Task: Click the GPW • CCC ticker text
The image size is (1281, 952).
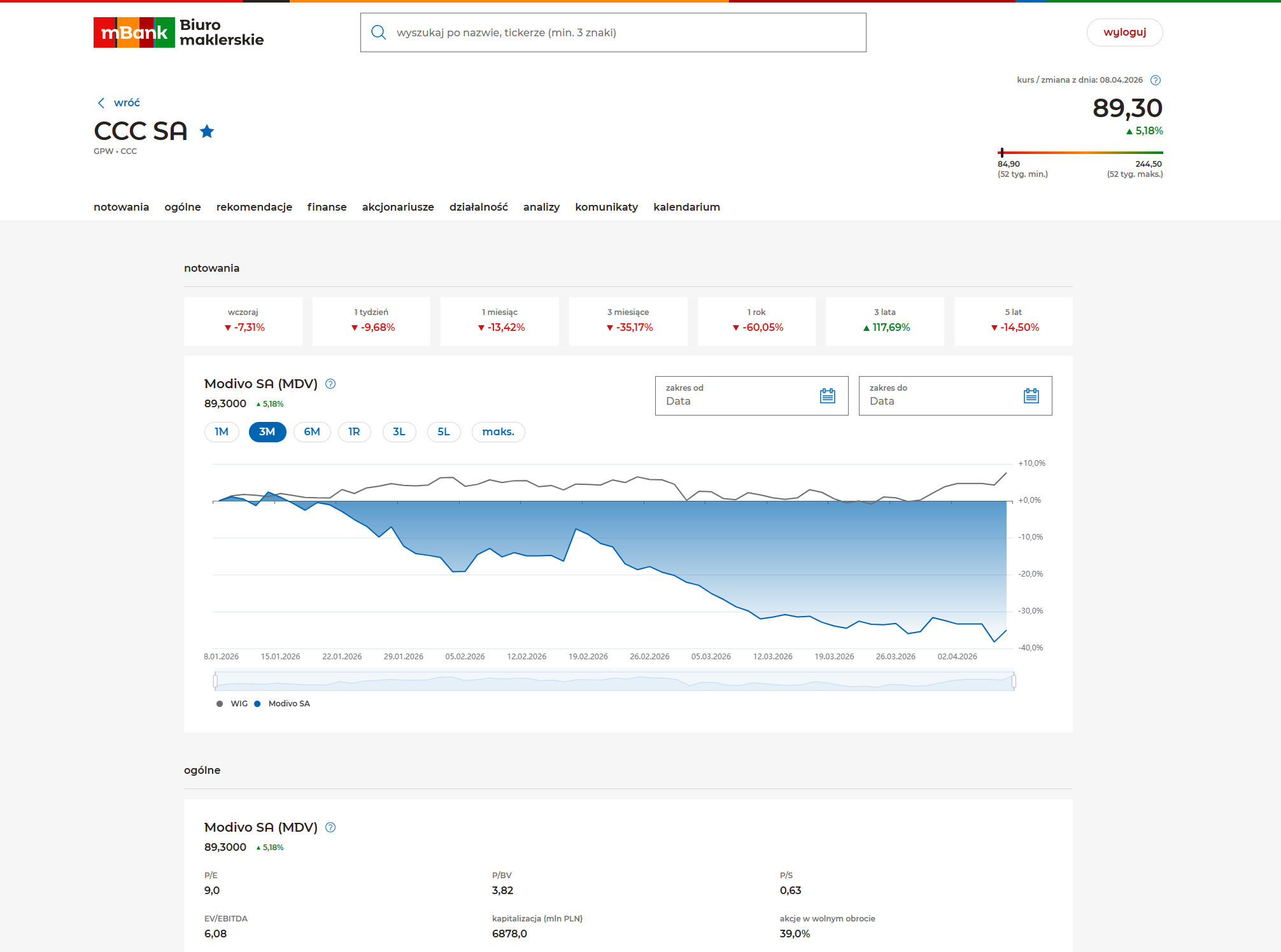Action: tap(115, 151)
